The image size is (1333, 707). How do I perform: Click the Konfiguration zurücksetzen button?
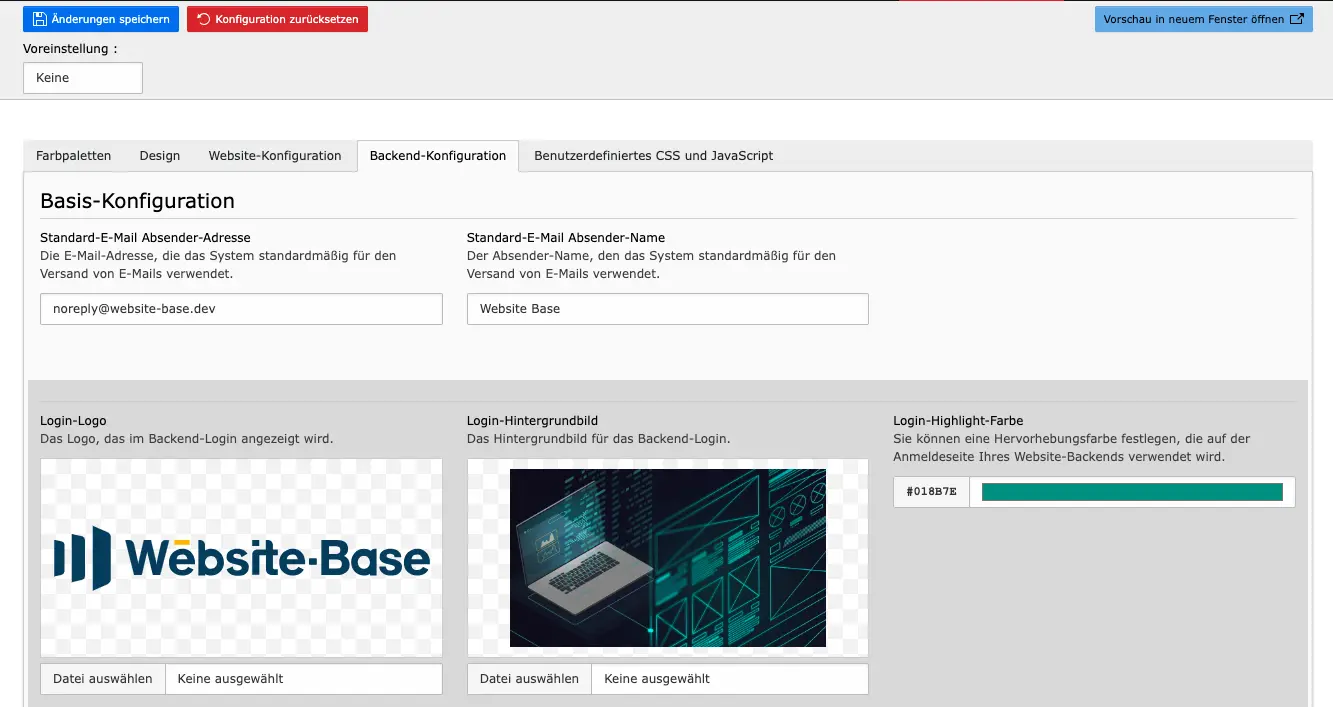click(277, 18)
